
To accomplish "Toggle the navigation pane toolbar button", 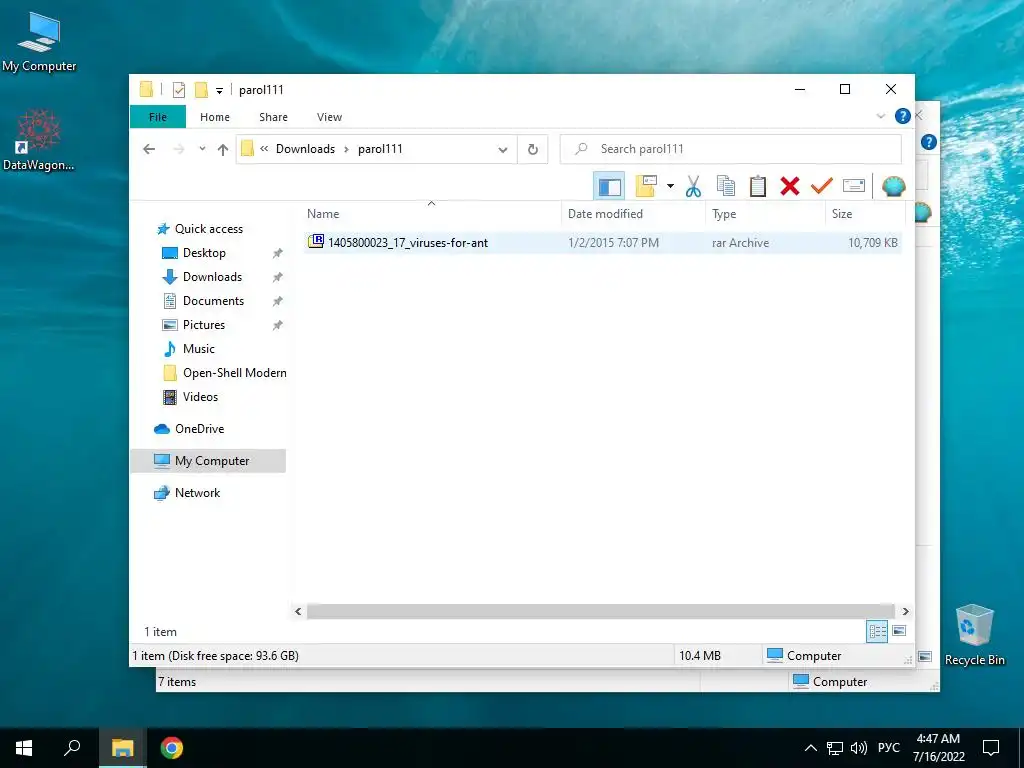I will click(609, 187).
